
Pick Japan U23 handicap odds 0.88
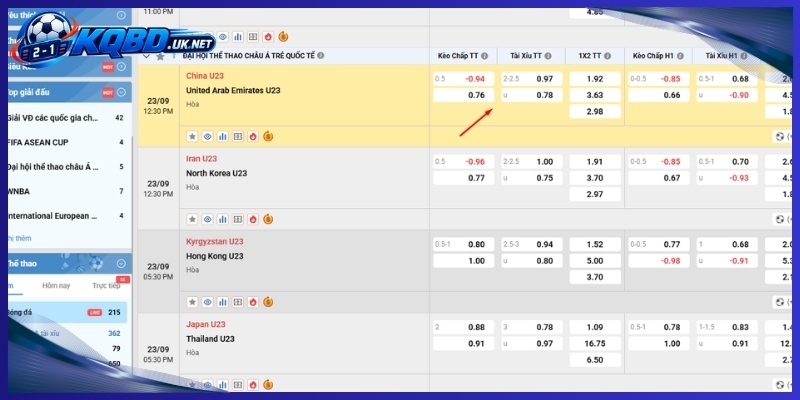[463, 328]
